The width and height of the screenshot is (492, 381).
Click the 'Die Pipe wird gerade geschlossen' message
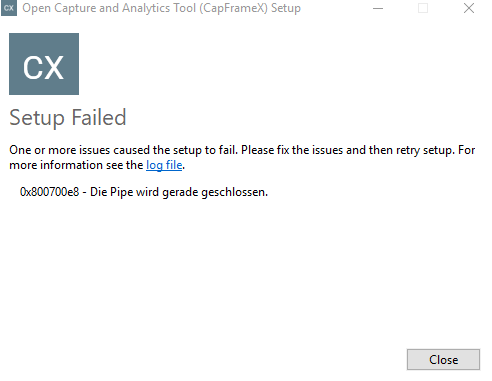(179, 192)
